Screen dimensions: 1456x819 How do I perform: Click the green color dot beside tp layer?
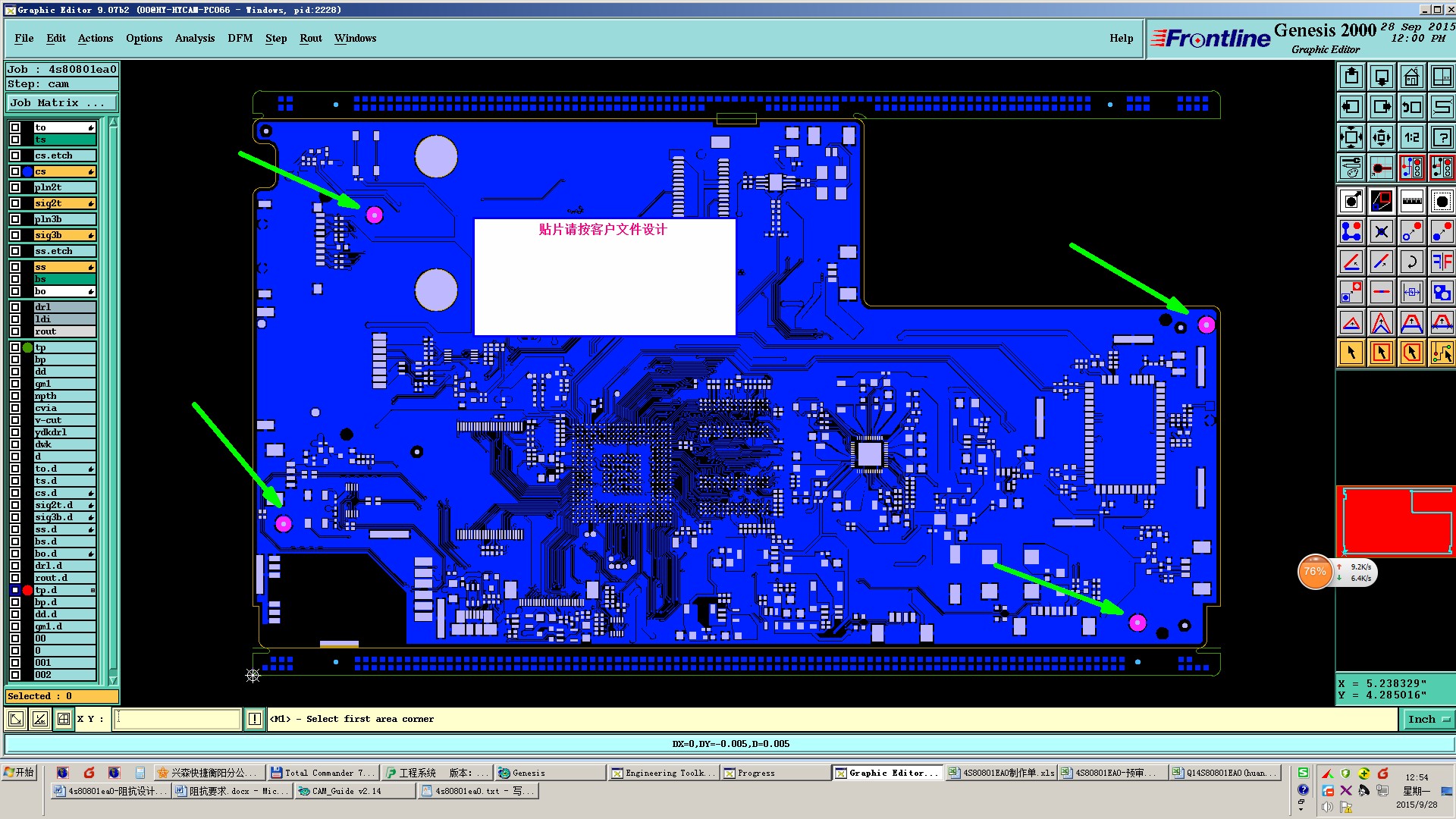coord(27,347)
